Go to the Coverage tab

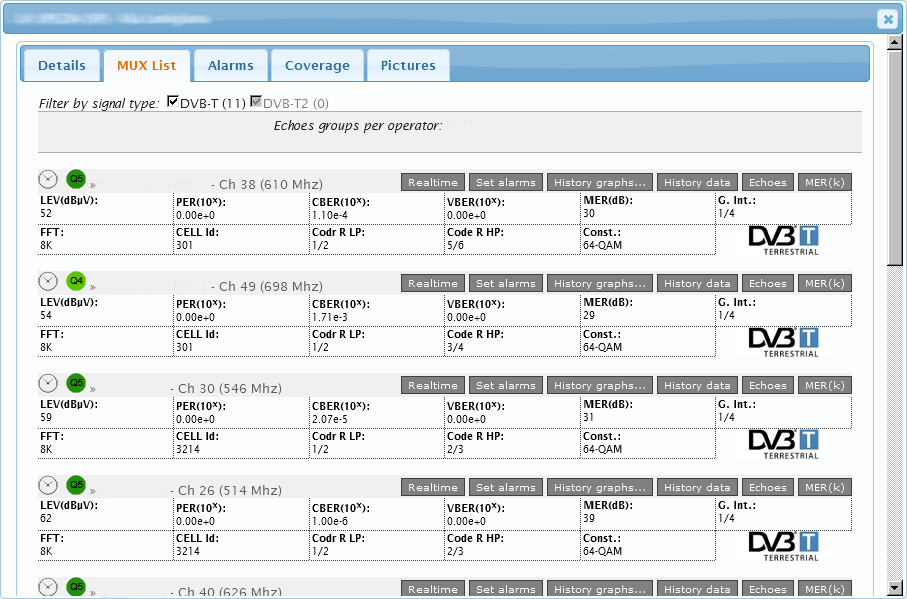(x=317, y=65)
